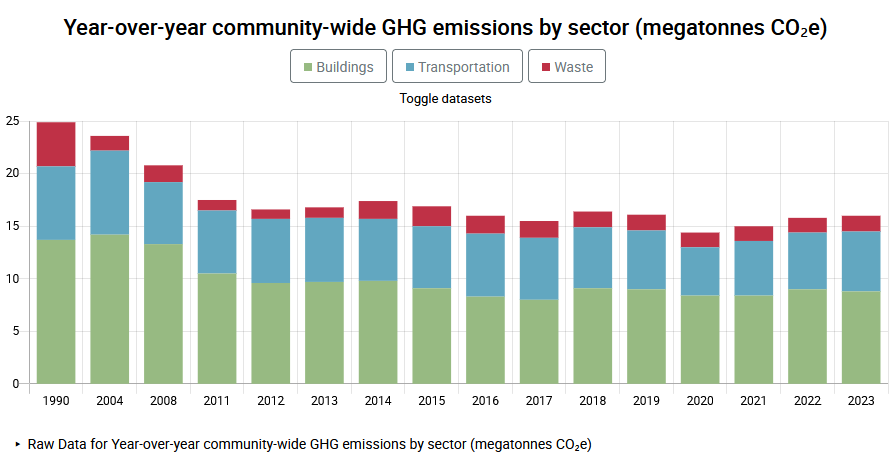The width and height of the screenshot is (896, 457).
Task: Click the 2017 x-axis label
Action: [539, 401]
